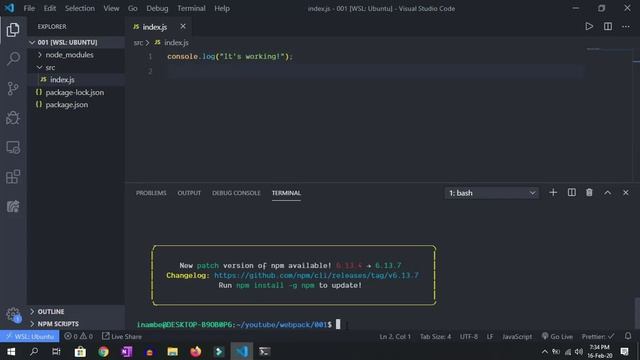Image resolution: width=640 pixels, height=360 pixels.
Task: Open notifications bell in status bar
Action: click(628, 336)
